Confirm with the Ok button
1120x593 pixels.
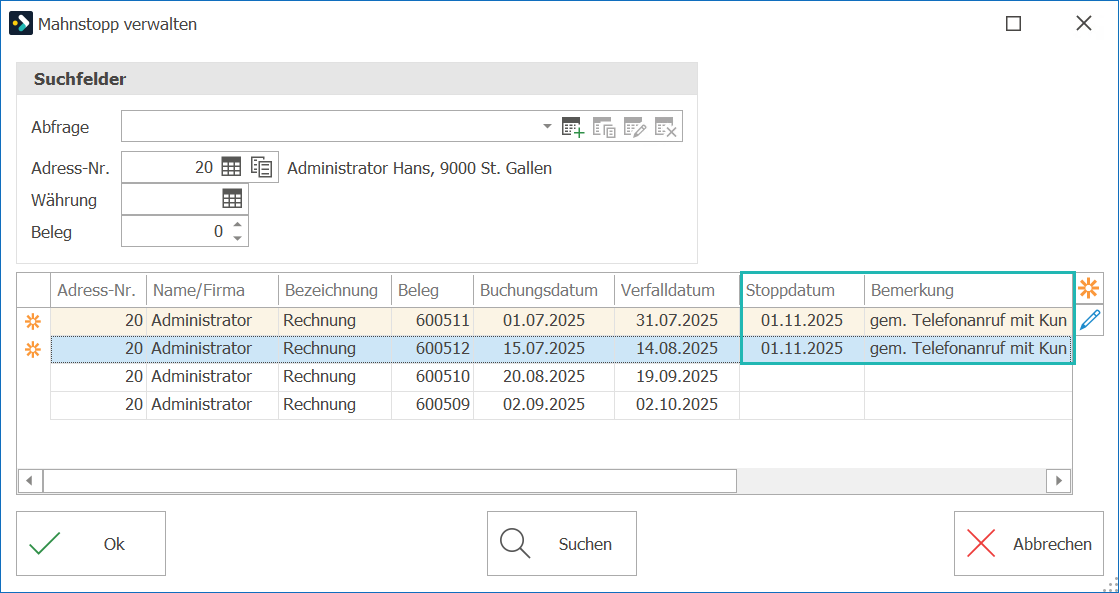(x=91, y=544)
